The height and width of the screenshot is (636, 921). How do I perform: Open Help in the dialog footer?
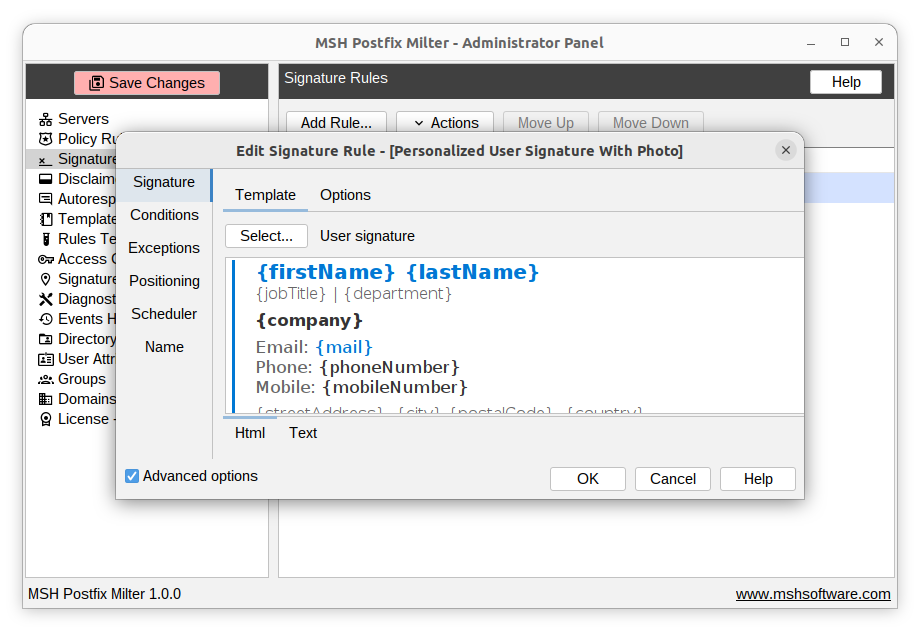tap(758, 479)
